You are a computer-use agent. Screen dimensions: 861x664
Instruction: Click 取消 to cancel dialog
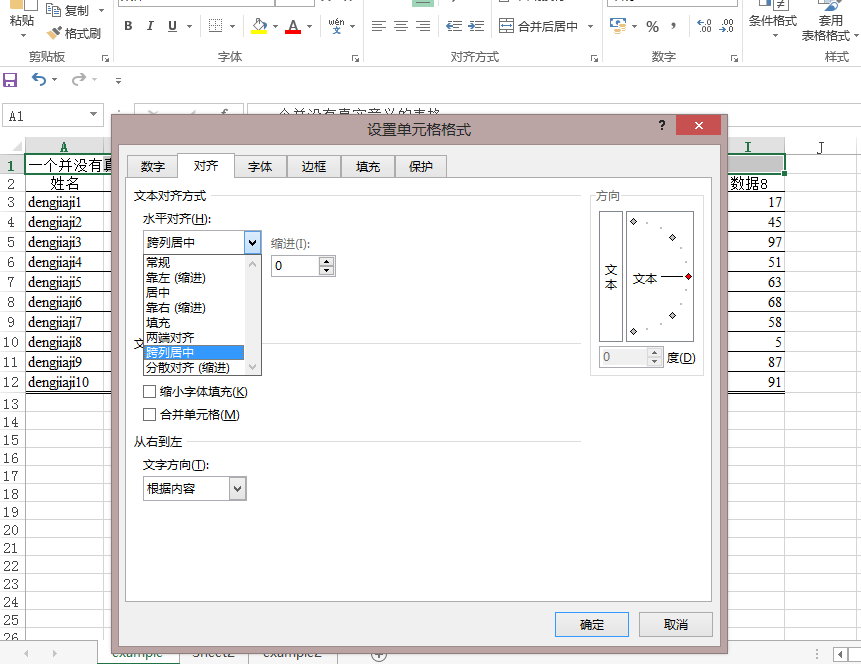pyautogui.click(x=675, y=624)
